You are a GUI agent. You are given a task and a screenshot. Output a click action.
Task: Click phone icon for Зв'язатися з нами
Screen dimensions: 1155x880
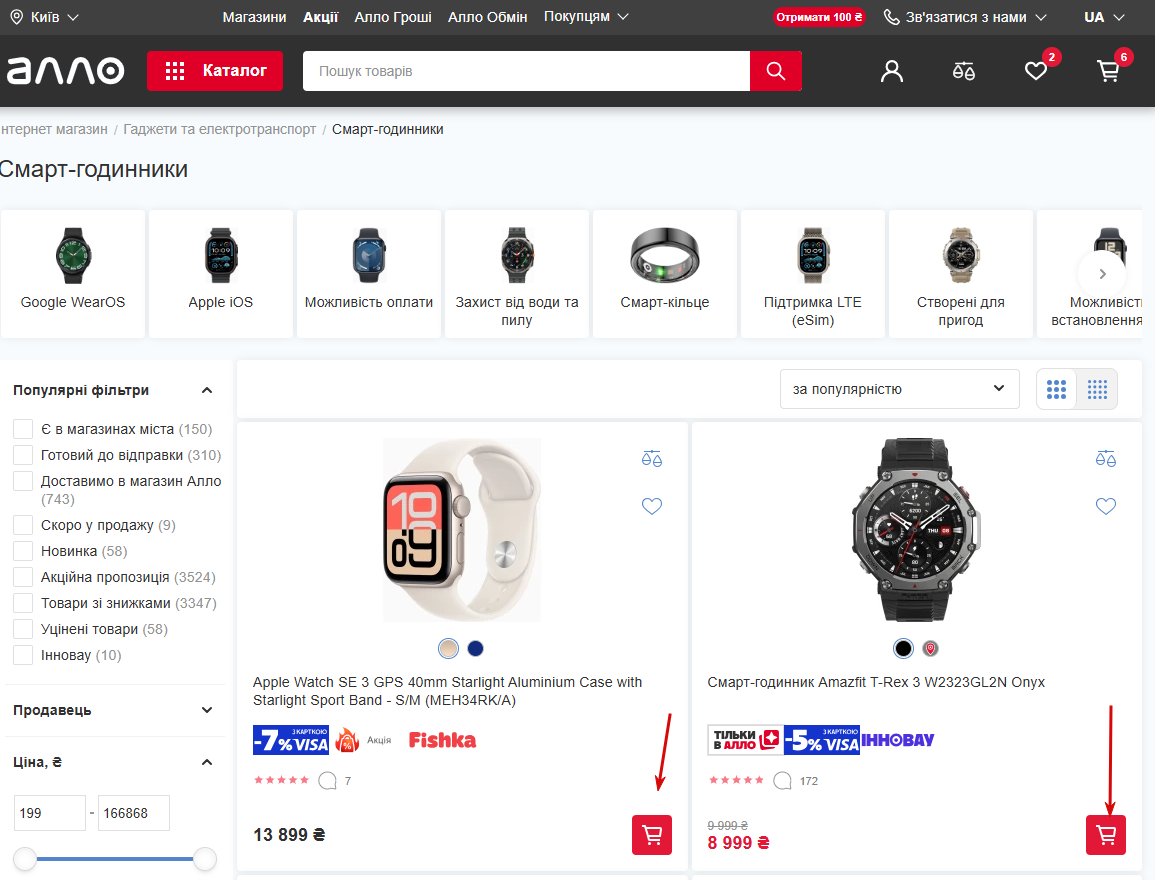[x=891, y=17]
